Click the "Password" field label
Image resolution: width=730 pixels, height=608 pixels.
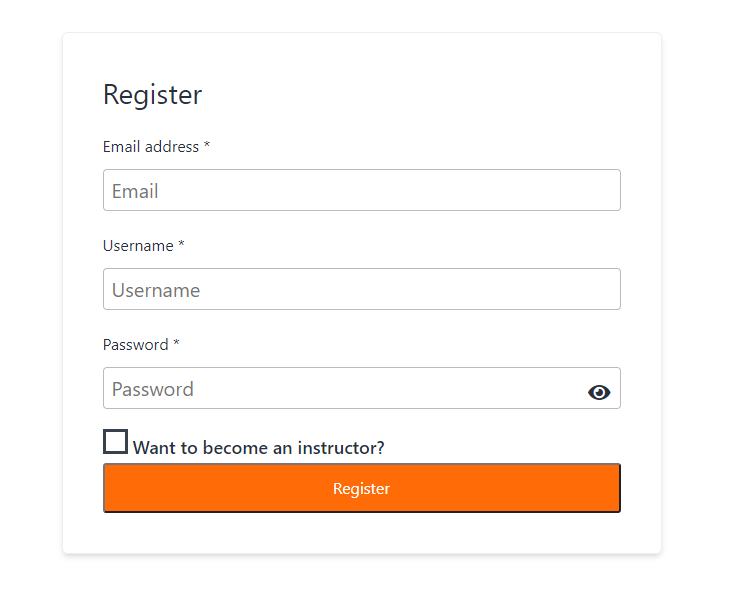[x=135, y=345]
